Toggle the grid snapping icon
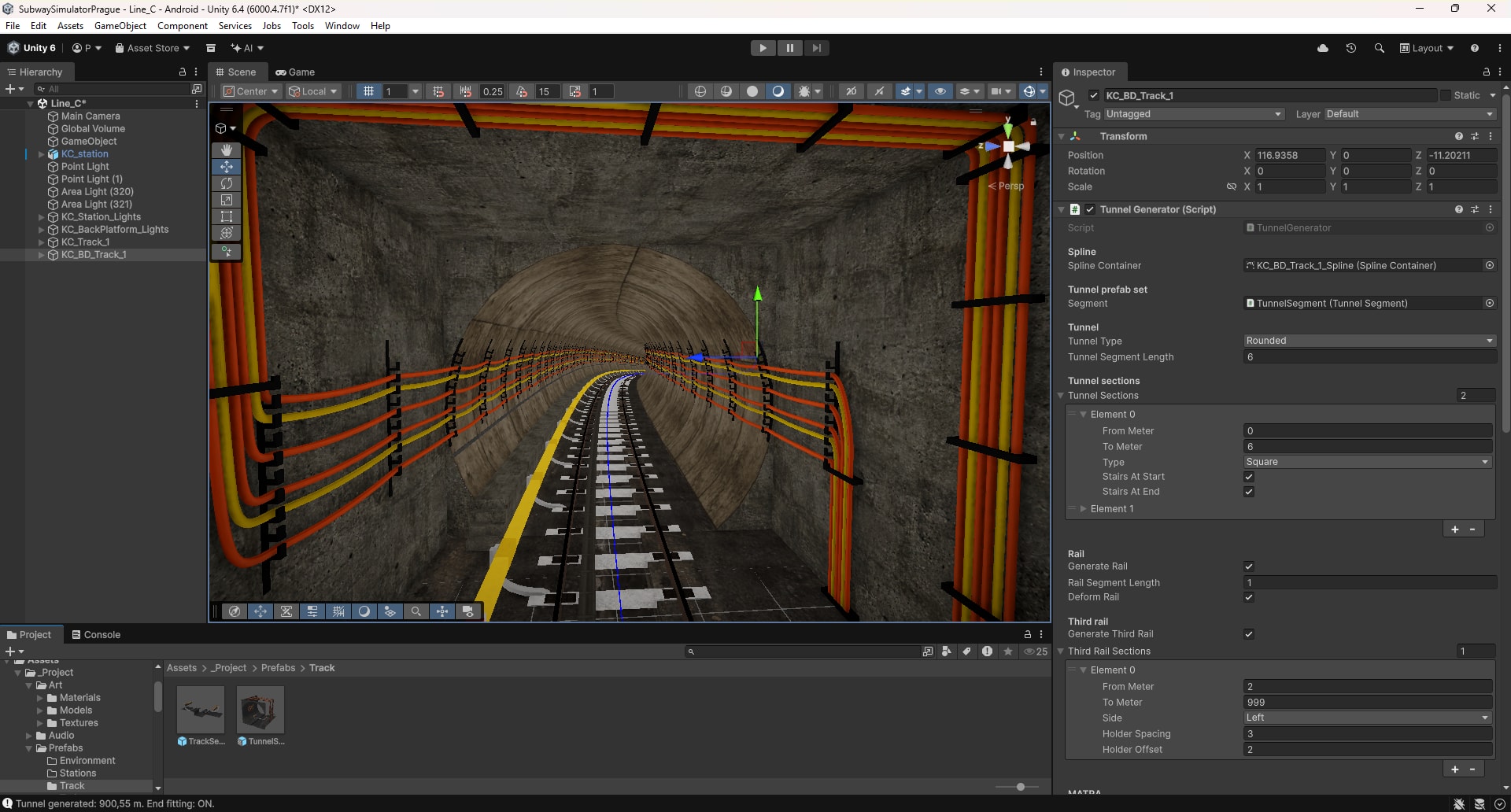Screen dimensions: 1511x812 tap(438, 91)
